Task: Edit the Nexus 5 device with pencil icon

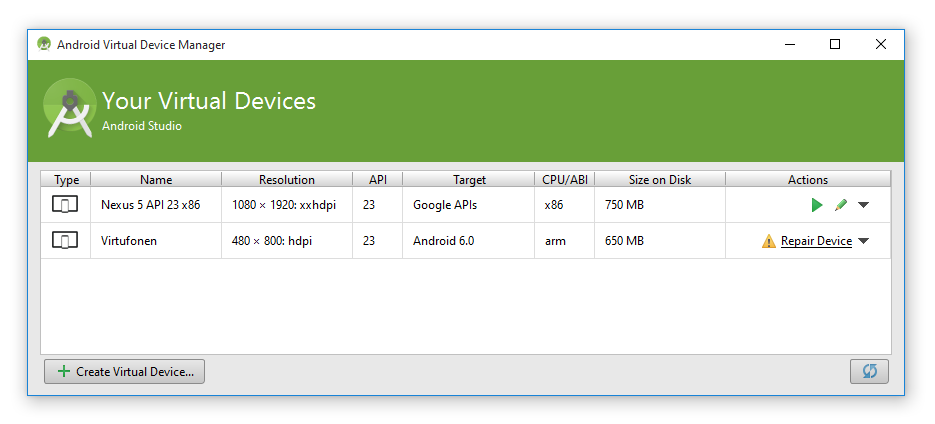Action: (841, 205)
